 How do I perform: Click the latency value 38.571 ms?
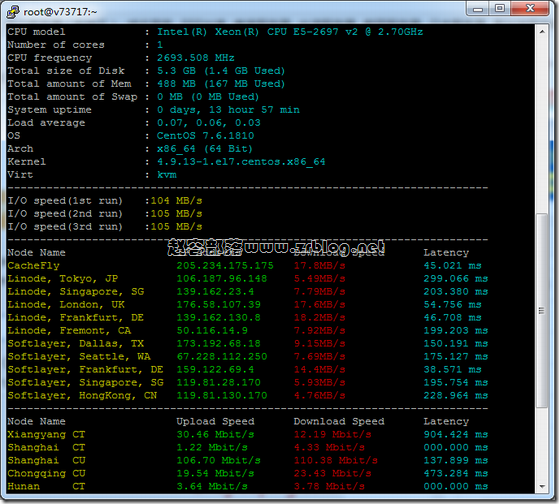click(452, 370)
